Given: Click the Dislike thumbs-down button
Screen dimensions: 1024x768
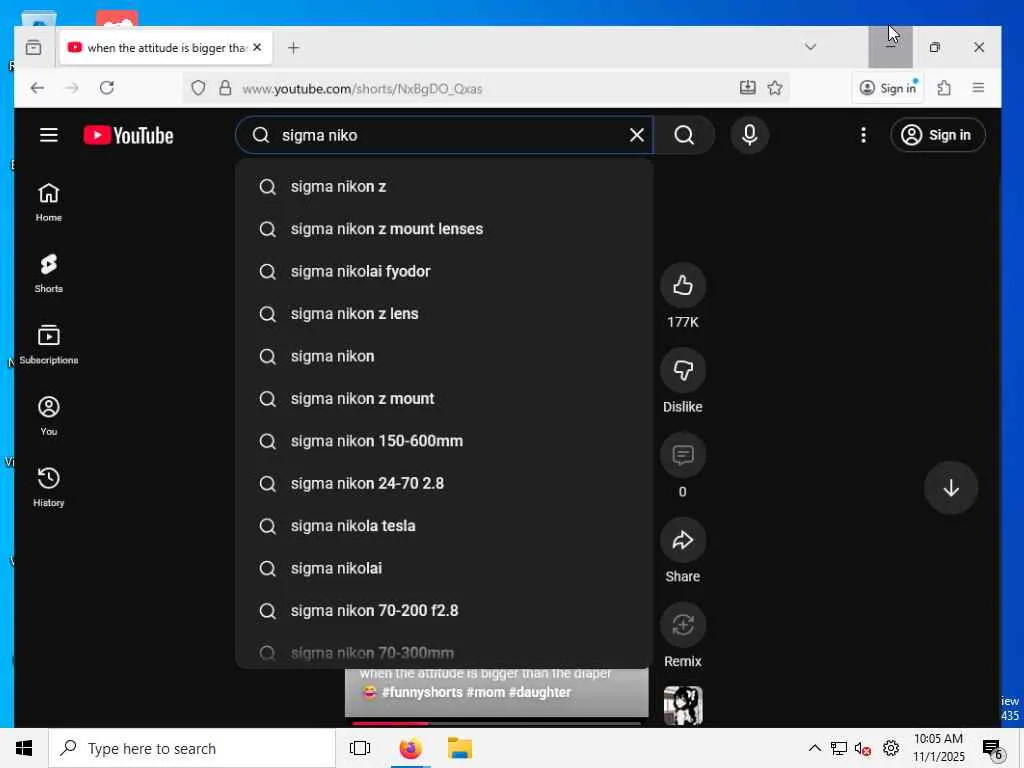Looking at the screenshot, I should coord(683,370).
